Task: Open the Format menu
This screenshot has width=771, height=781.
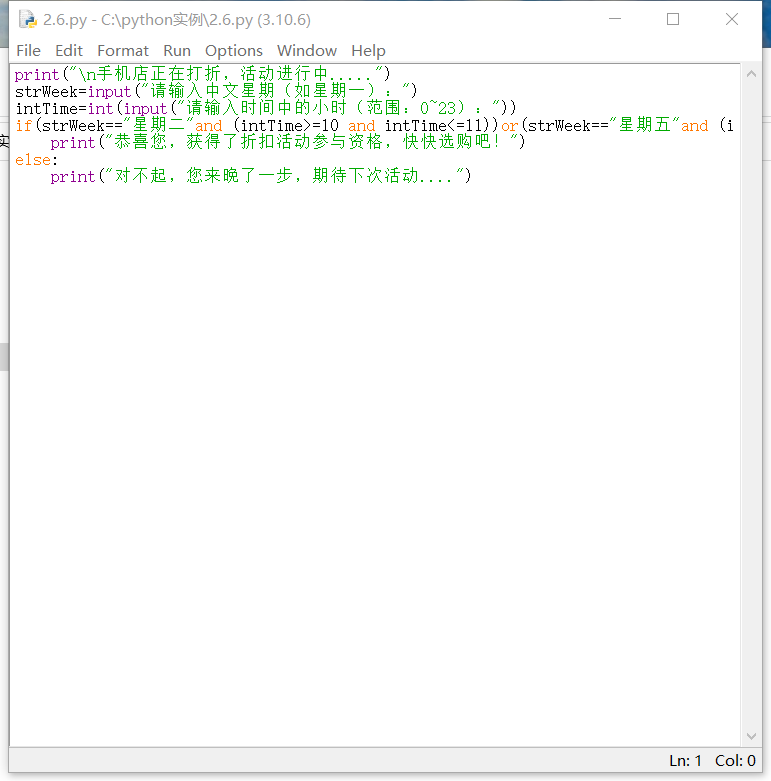Action: pos(123,50)
